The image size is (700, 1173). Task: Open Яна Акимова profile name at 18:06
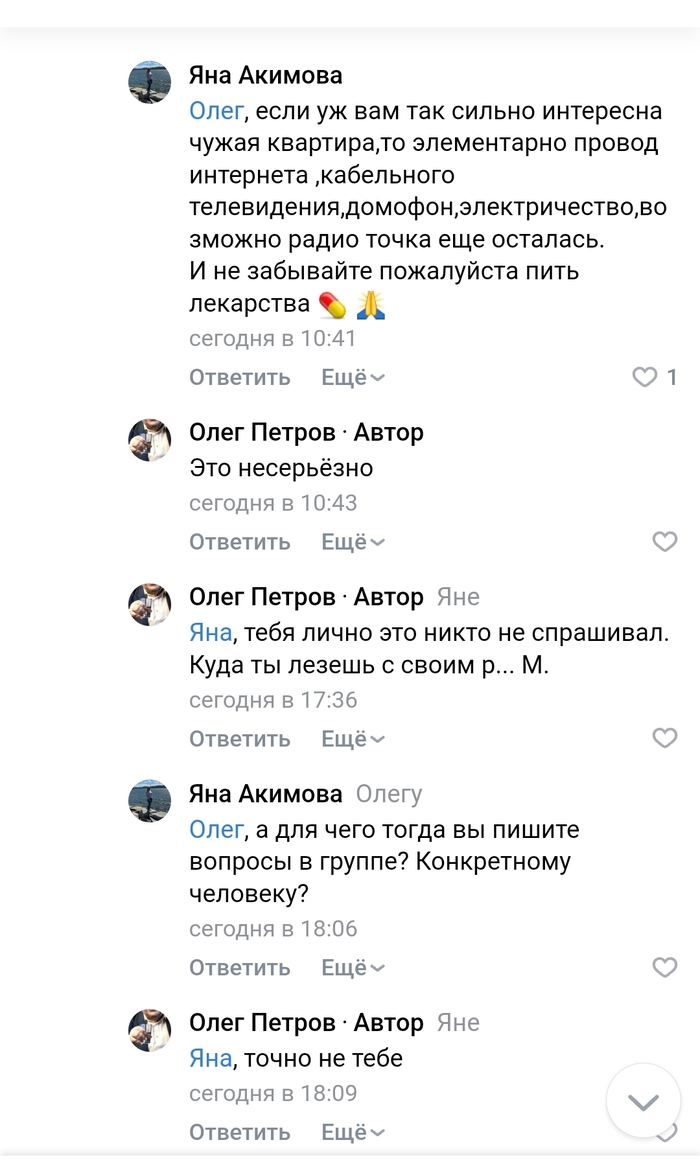pyautogui.click(x=266, y=794)
